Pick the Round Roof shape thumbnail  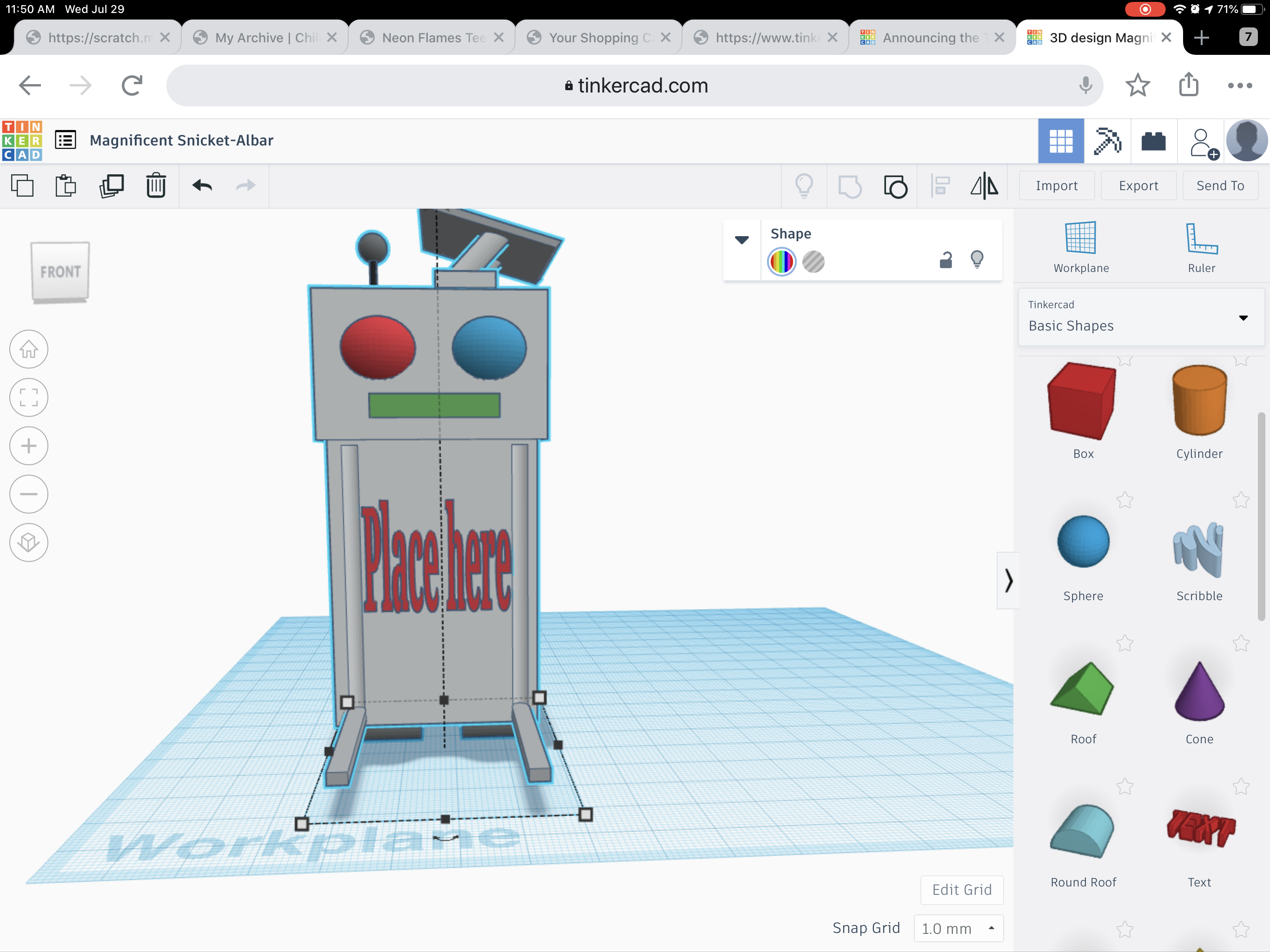1083,831
